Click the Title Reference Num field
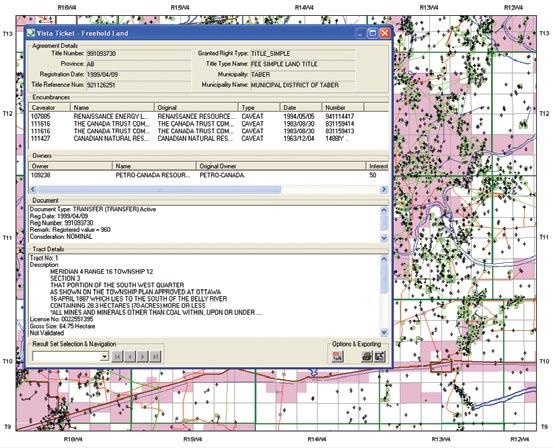This screenshot has height=448, width=553. [139, 85]
